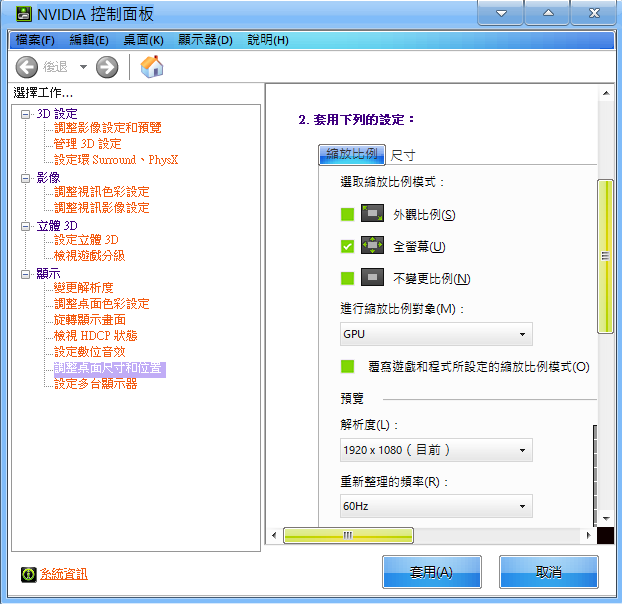Open the 檔案(F) menu
Image resolution: width=622 pixels, height=604 pixels.
(35, 40)
